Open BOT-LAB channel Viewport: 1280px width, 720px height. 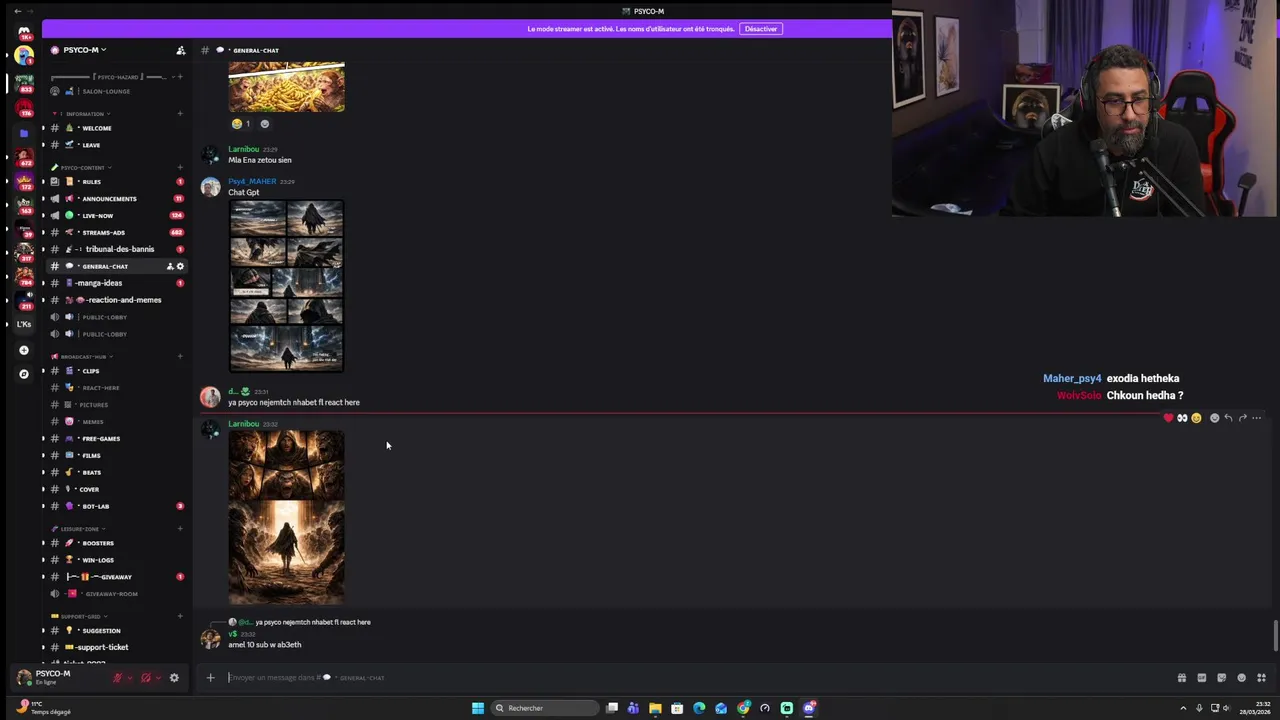tap(117, 506)
